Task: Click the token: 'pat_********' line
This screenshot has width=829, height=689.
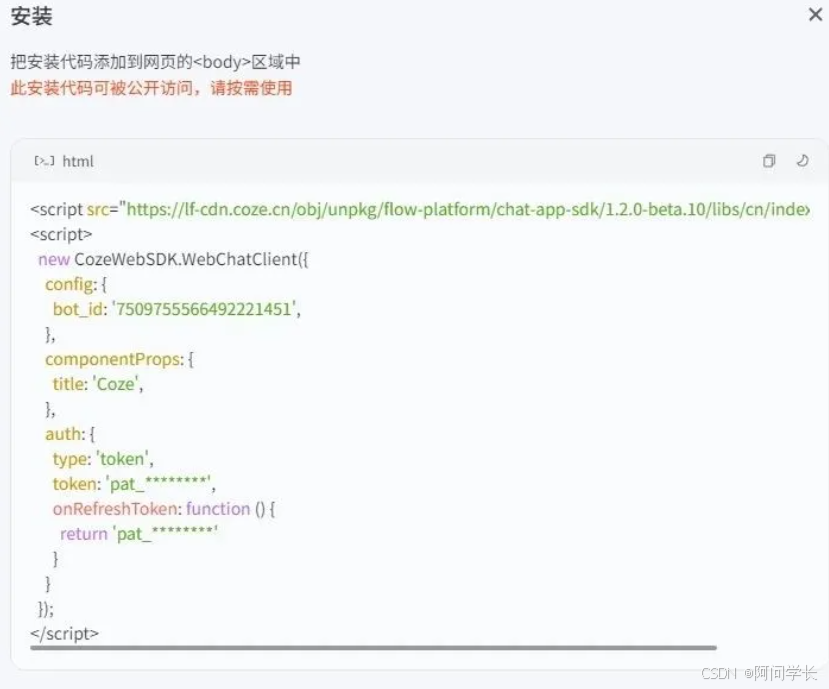Action: click(x=134, y=483)
